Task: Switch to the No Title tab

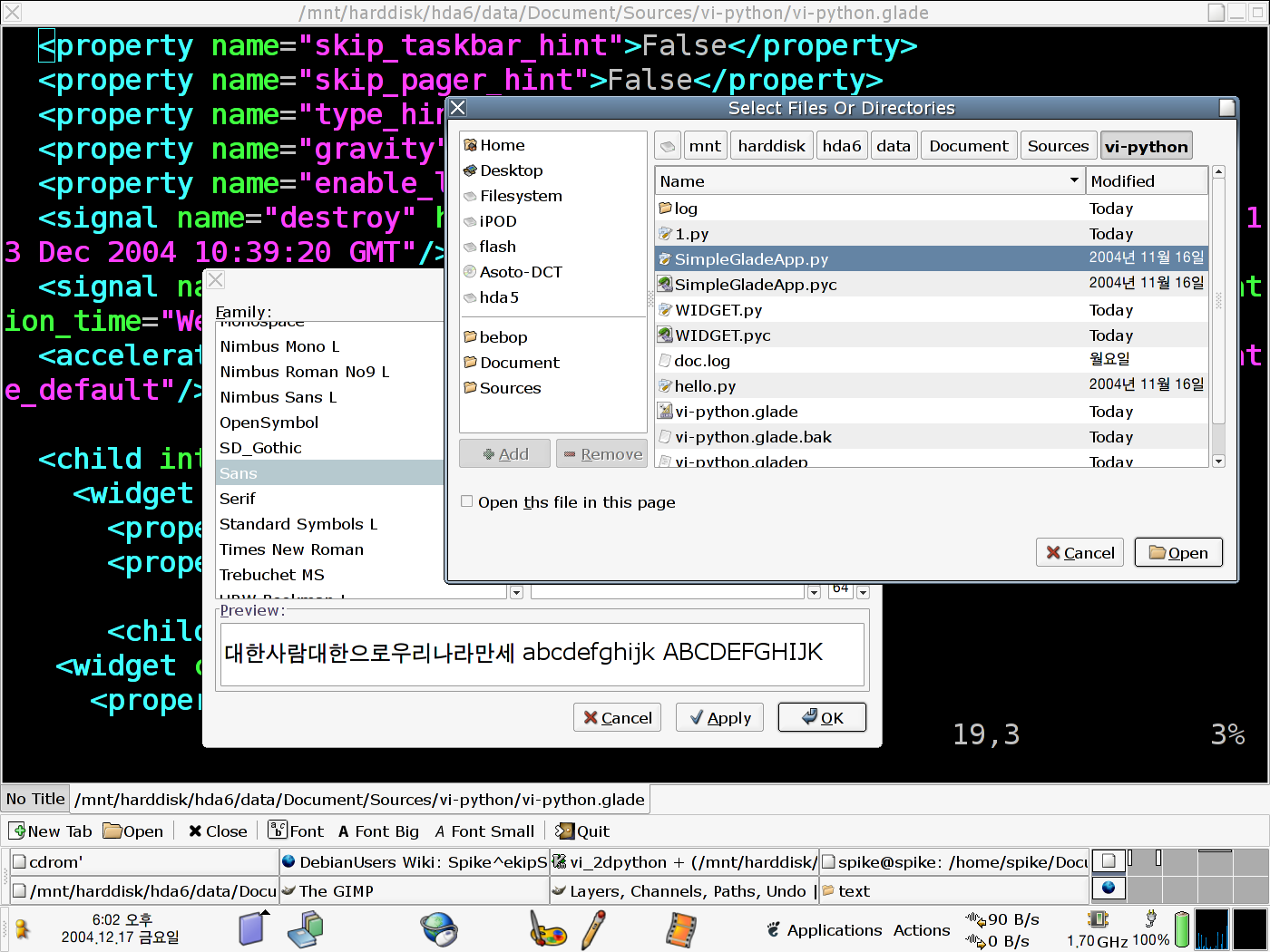Action: coord(35,799)
